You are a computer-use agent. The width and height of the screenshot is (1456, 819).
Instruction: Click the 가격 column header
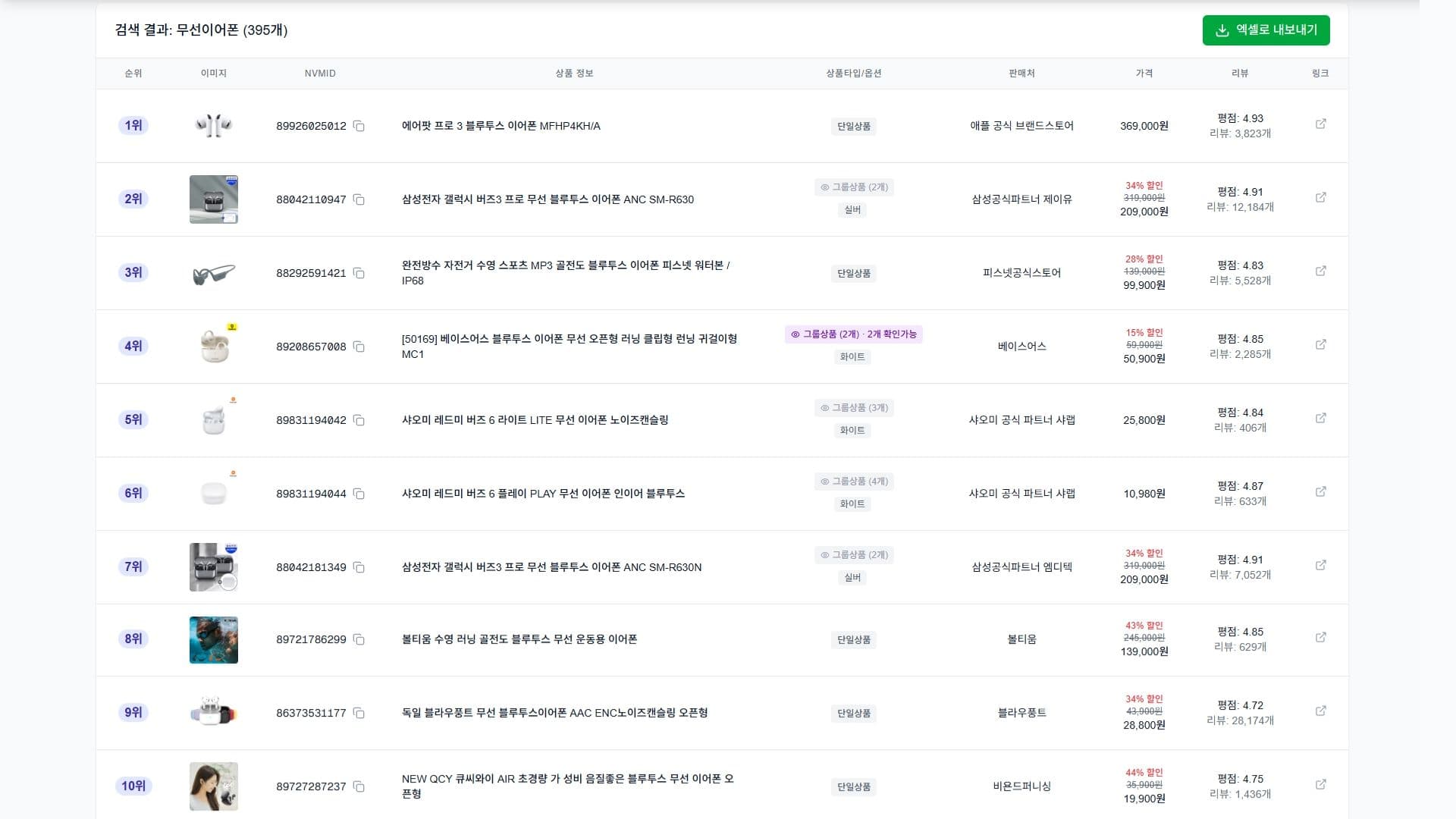(x=1144, y=74)
